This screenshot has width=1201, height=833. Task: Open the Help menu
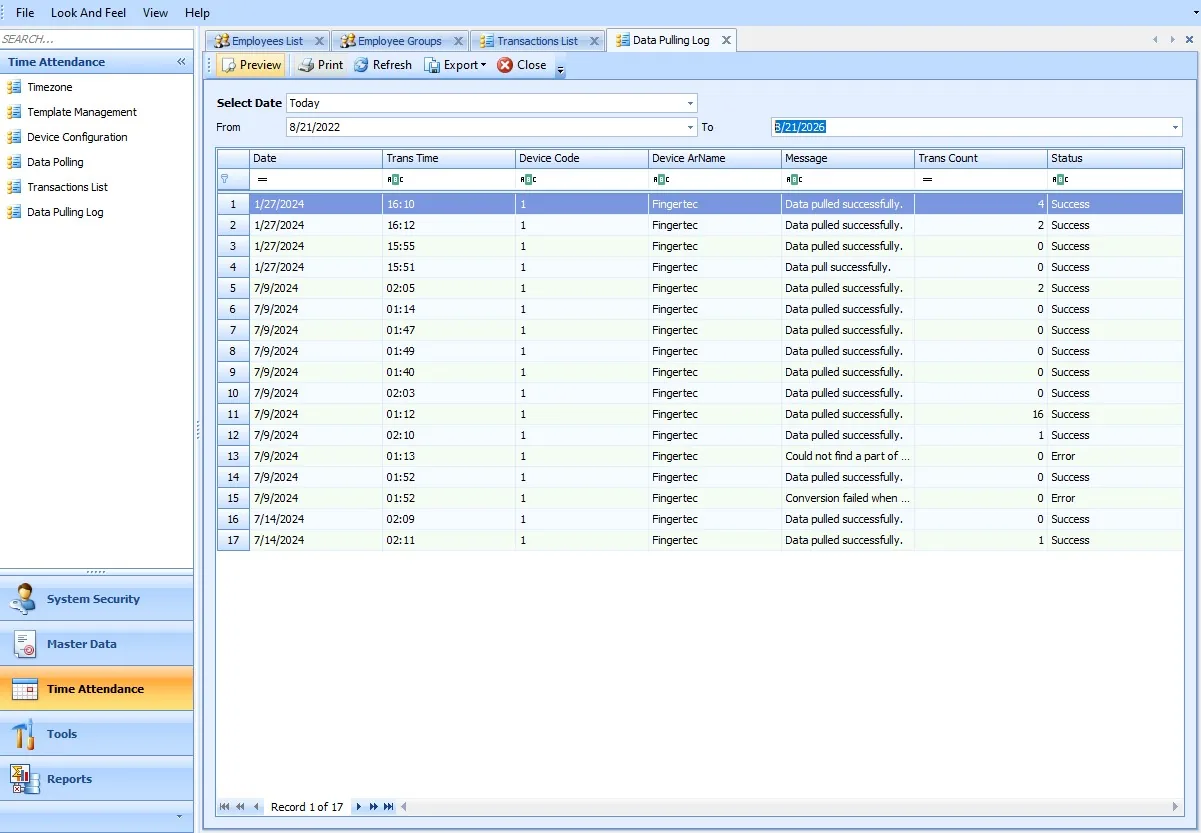click(197, 13)
